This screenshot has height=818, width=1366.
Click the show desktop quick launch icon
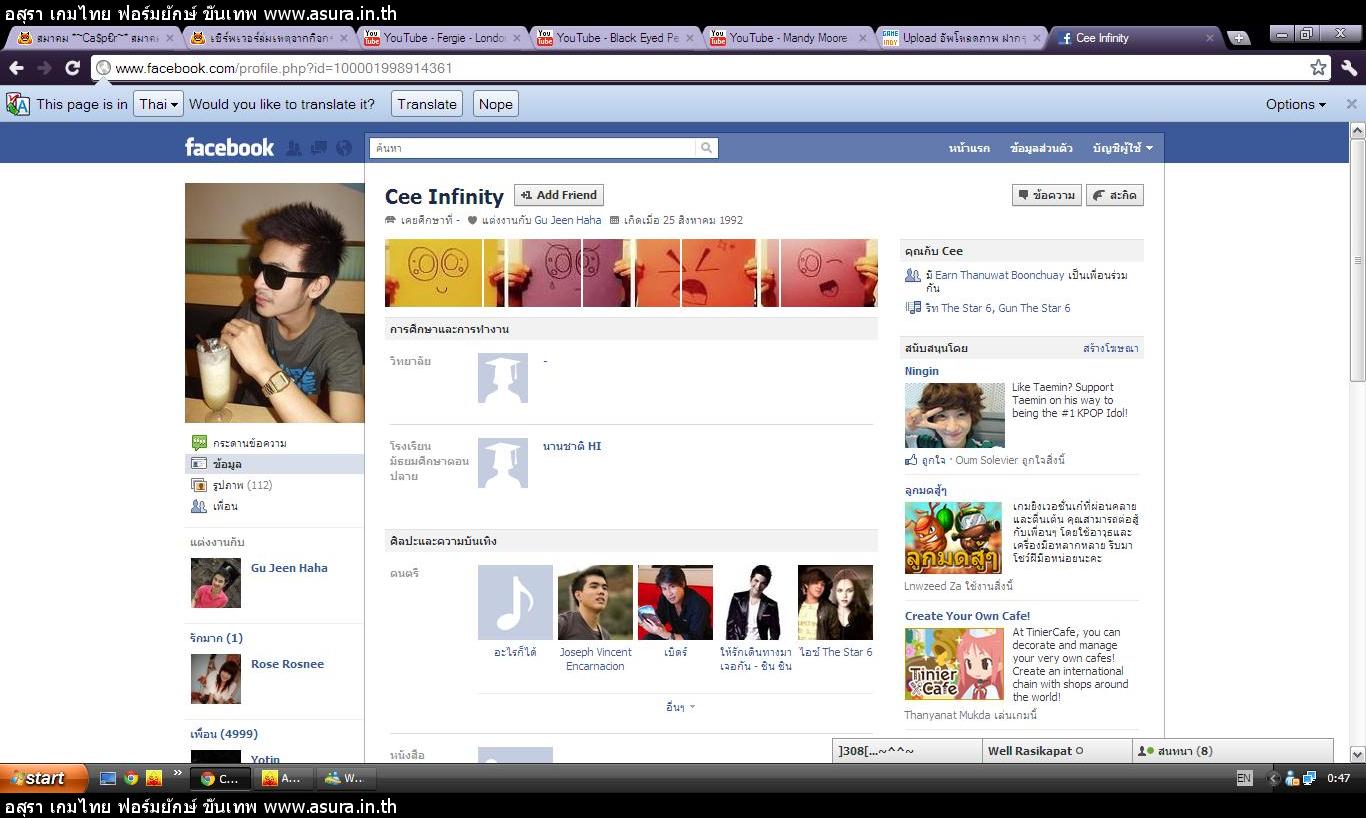pos(108,778)
